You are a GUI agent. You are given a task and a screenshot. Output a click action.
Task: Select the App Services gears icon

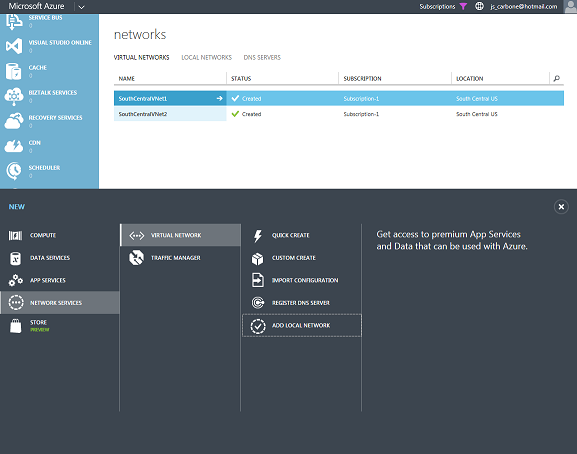(x=15, y=280)
